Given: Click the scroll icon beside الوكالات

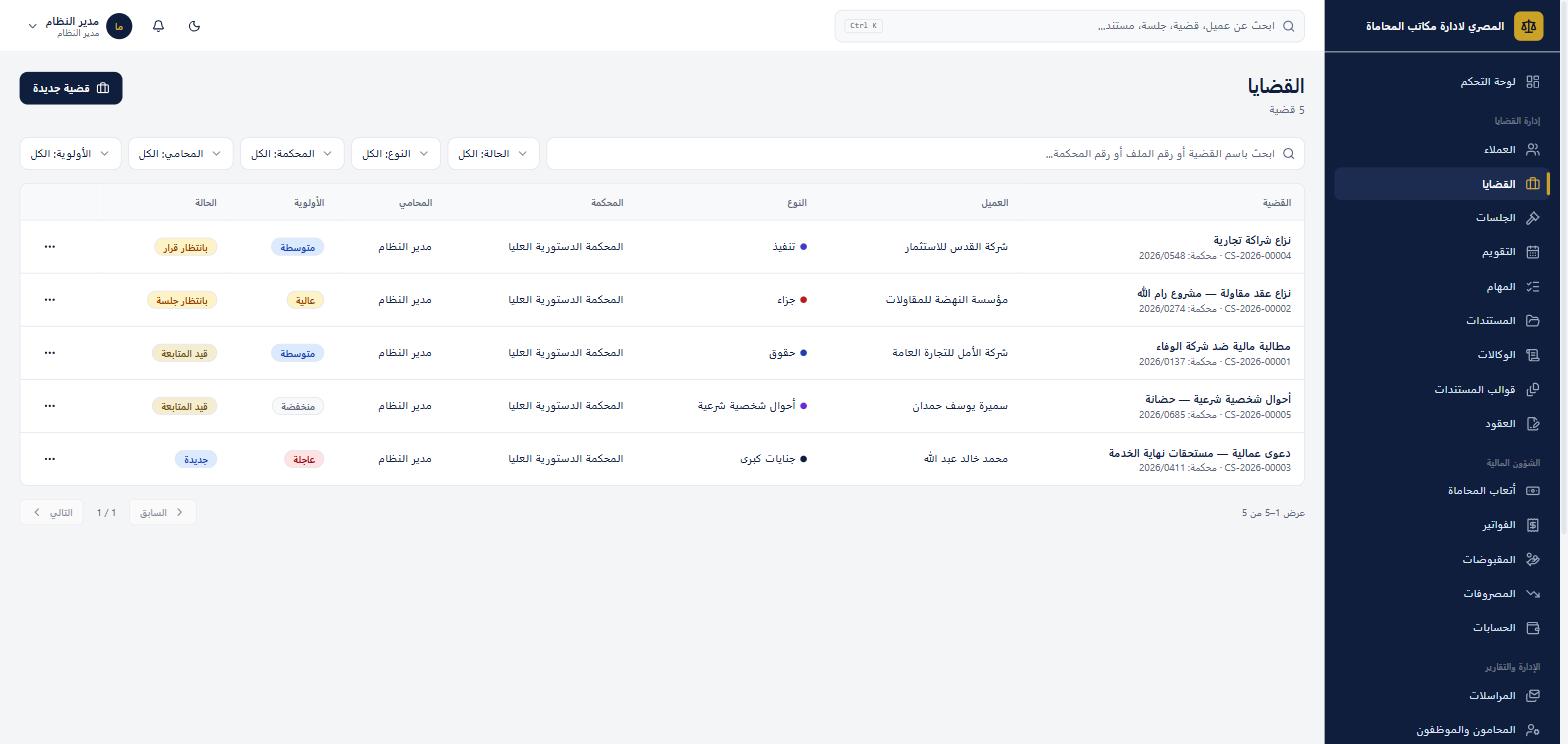Looking at the screenshot, I should click(x=1532, y=355).
